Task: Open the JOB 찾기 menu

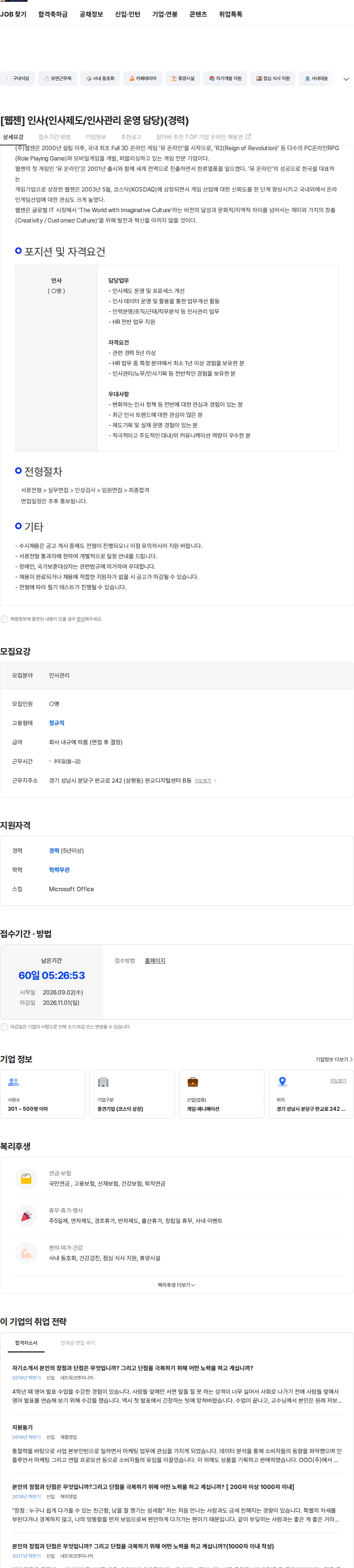Action: click(x=13, y=14)
